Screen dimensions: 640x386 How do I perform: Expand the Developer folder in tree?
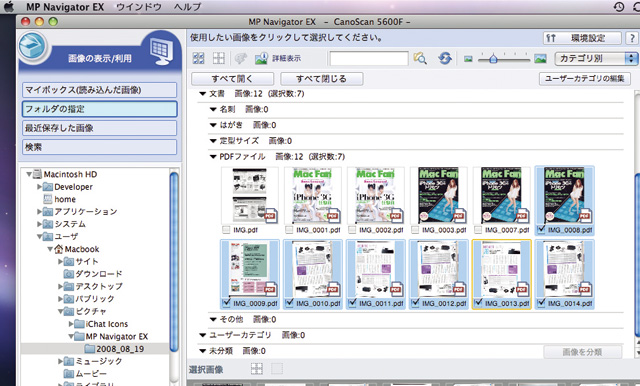coord(39,187)
